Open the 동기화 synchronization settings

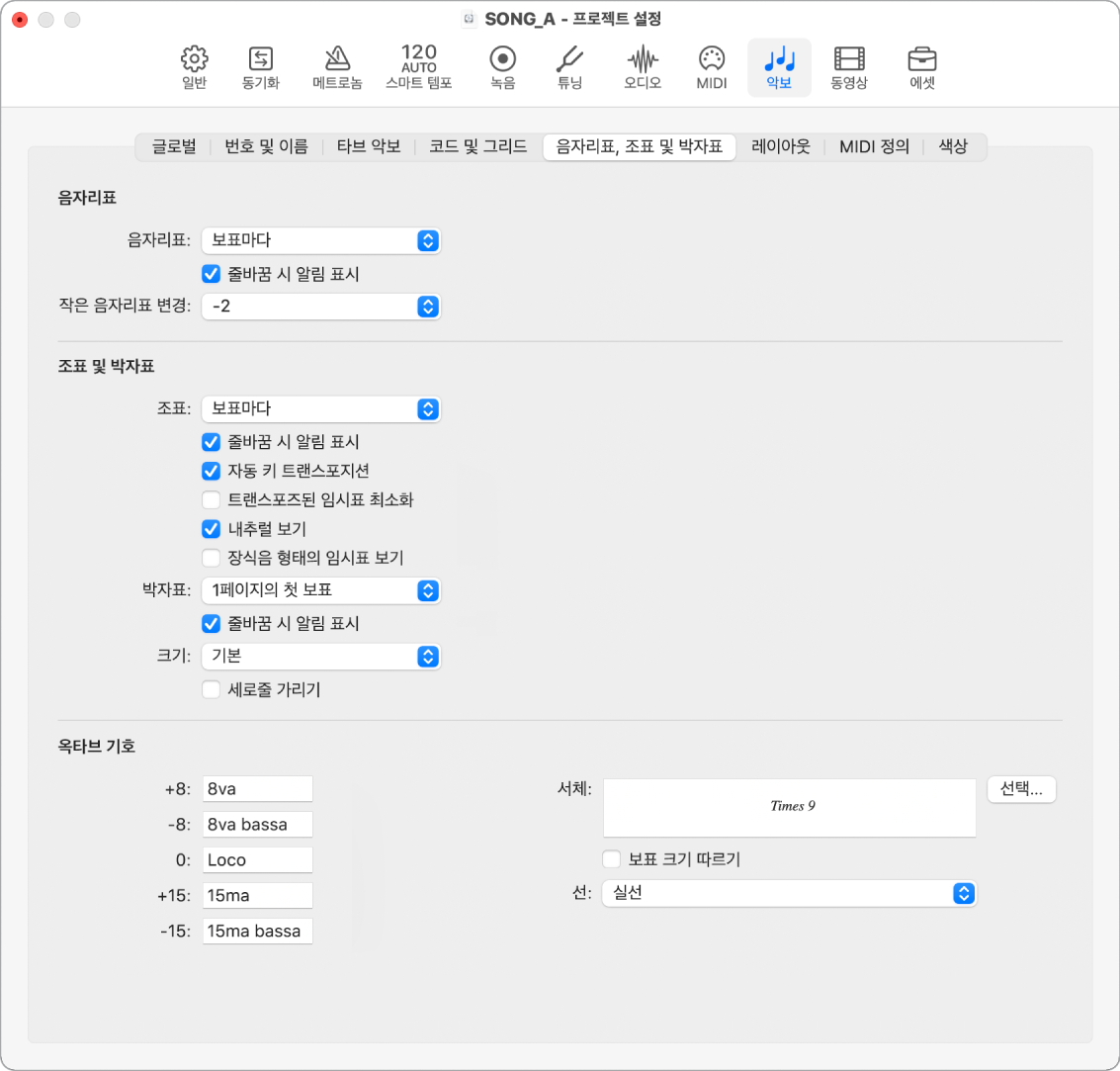[x=261, y=68]
